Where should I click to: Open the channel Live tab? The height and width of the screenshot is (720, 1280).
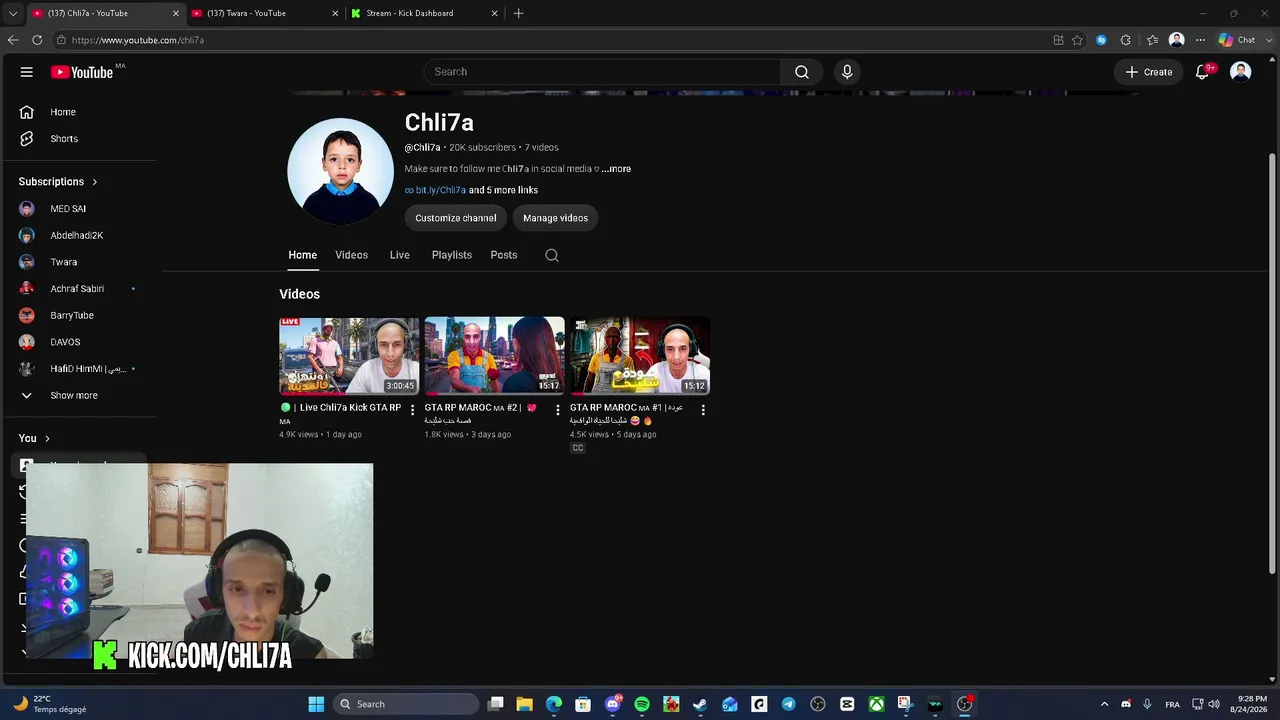pos(400,255)
